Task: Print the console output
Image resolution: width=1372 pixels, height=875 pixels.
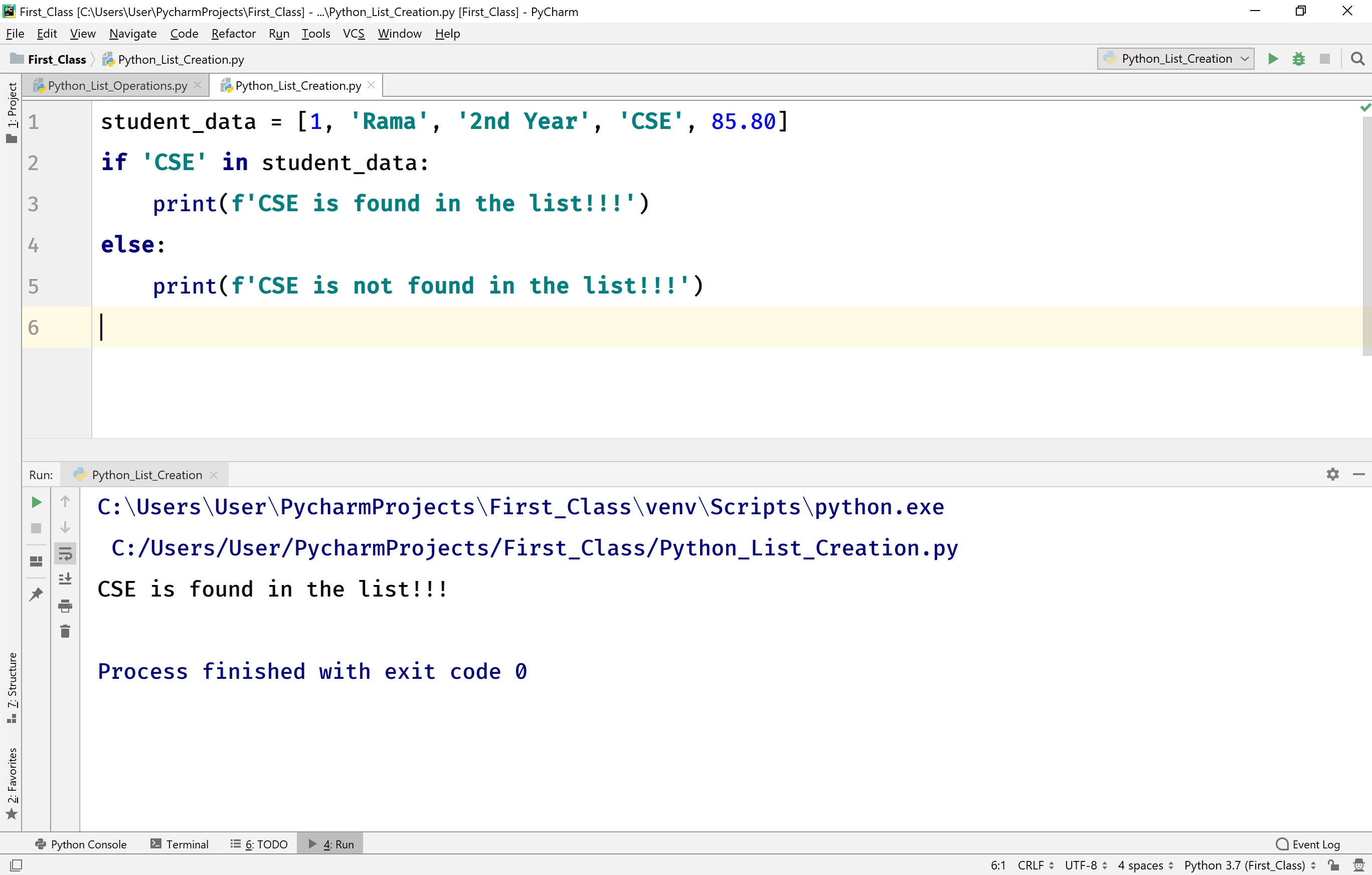Action: click(65, 606)
